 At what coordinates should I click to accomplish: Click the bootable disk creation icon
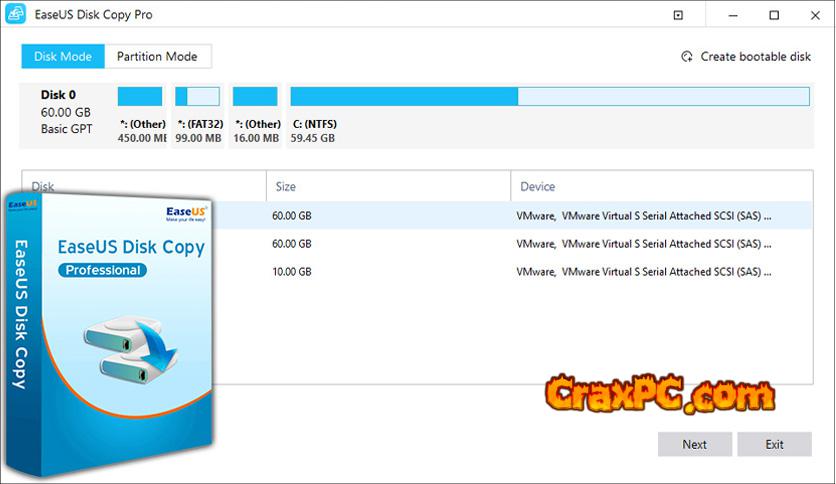(687, 57)
